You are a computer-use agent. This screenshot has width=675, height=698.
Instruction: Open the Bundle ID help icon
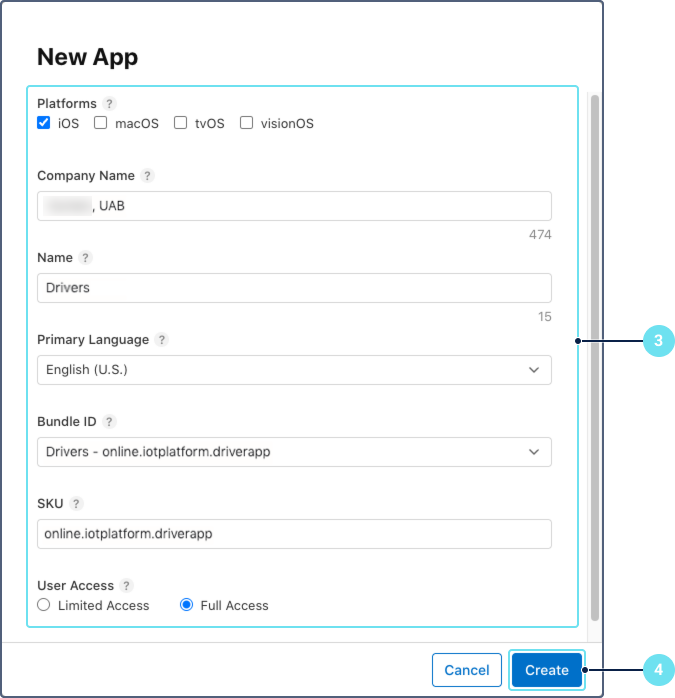[x=109, y=422]
